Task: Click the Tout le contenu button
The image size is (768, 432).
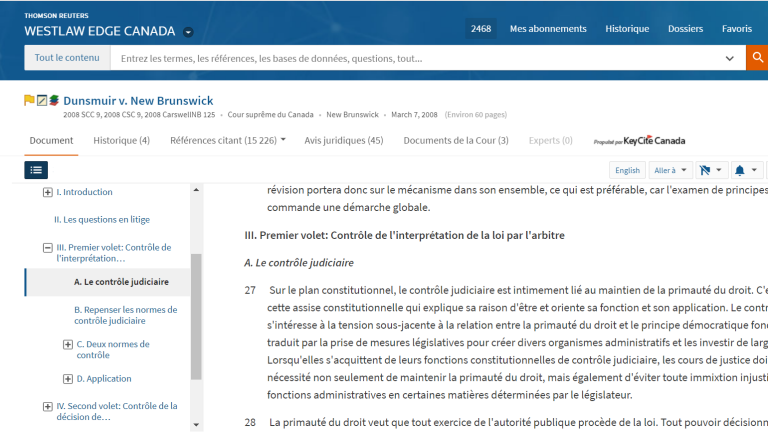Action: tap(67, 58)
